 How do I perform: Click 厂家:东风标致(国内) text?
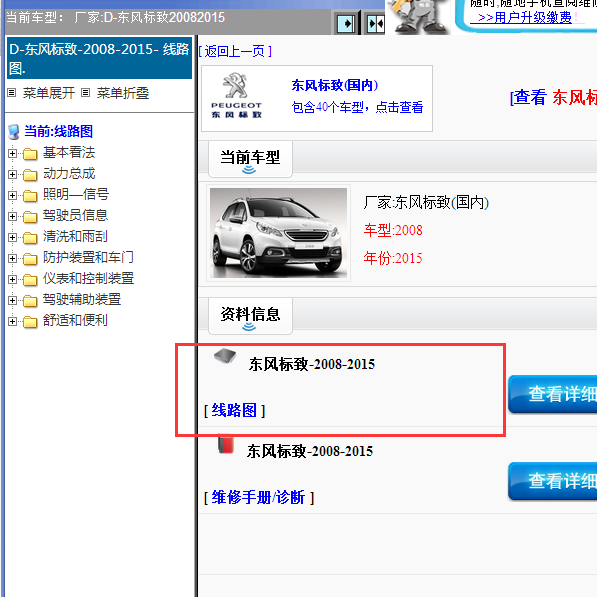tap(426, 202)
